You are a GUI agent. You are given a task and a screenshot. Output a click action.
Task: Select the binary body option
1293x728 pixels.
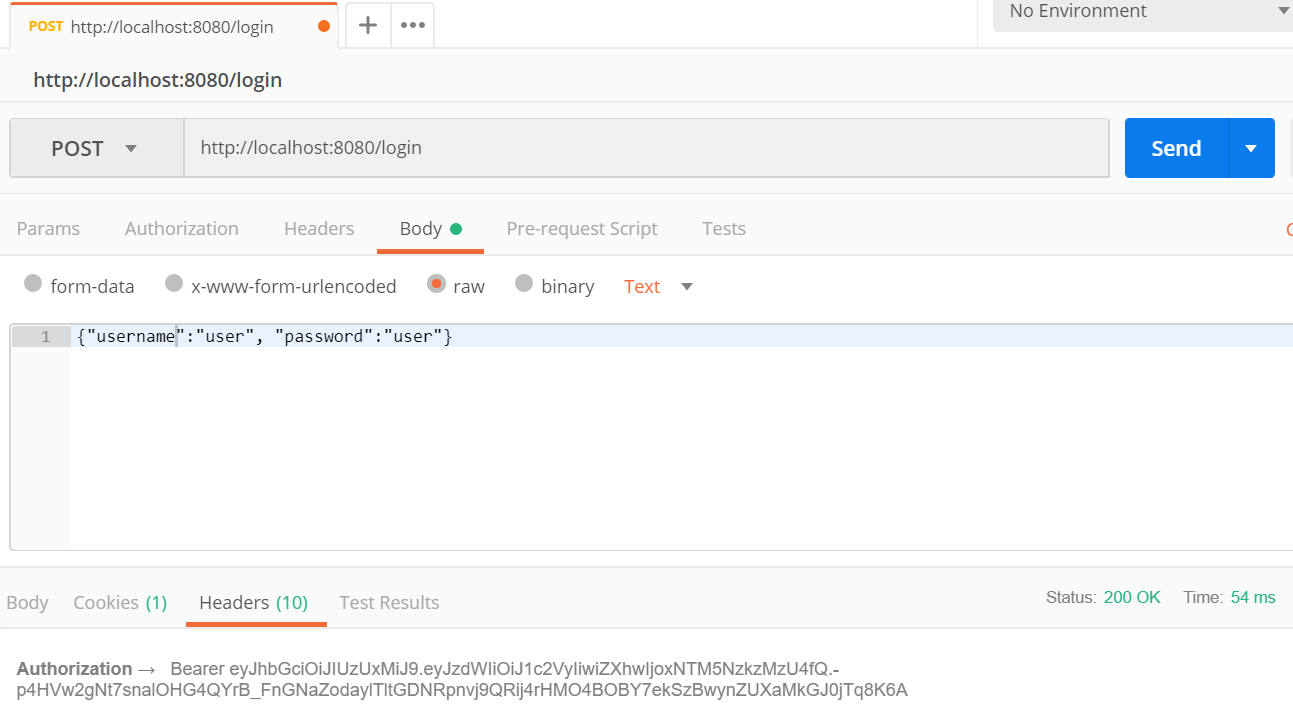[x=524, y=286]
